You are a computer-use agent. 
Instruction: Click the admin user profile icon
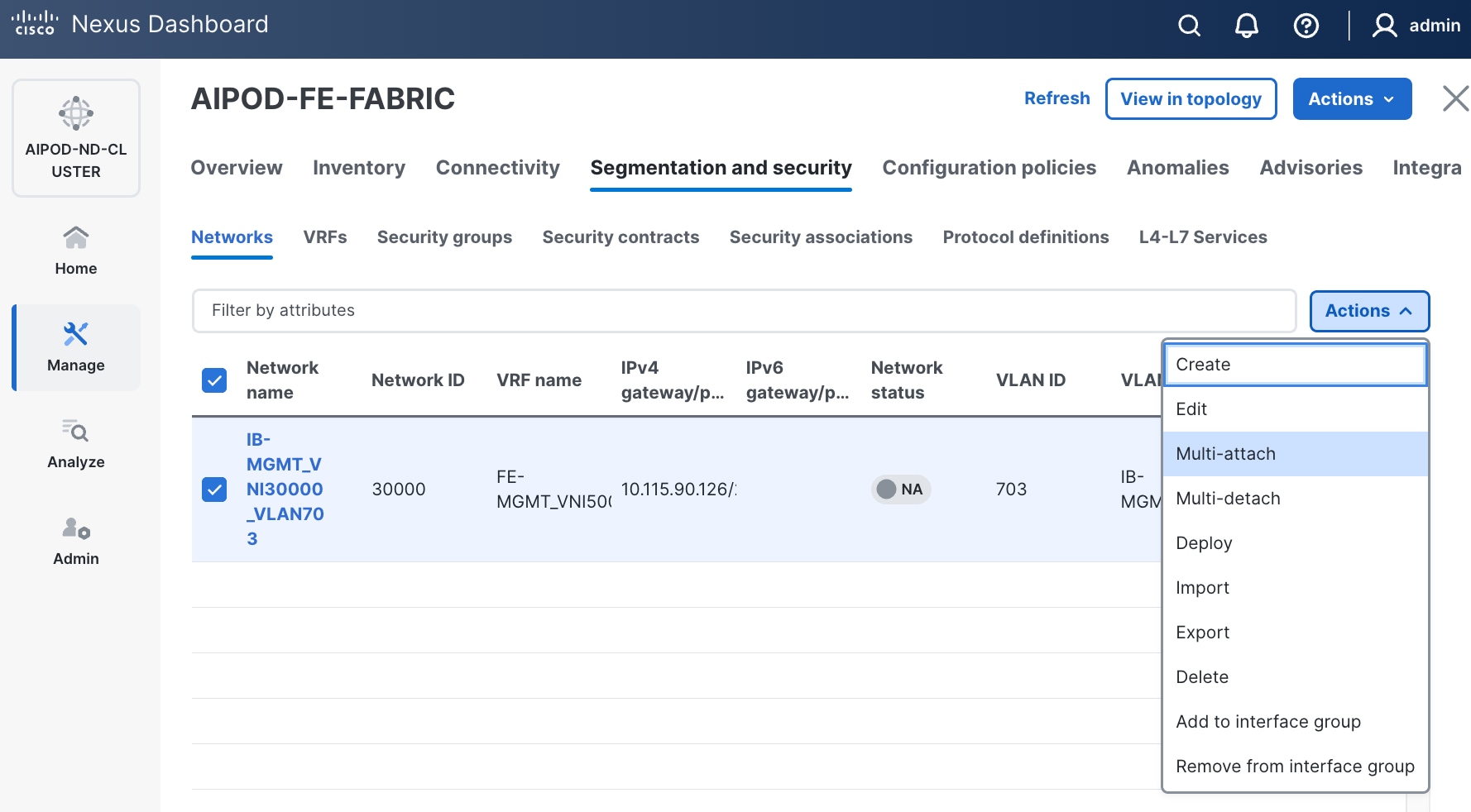1384,26
